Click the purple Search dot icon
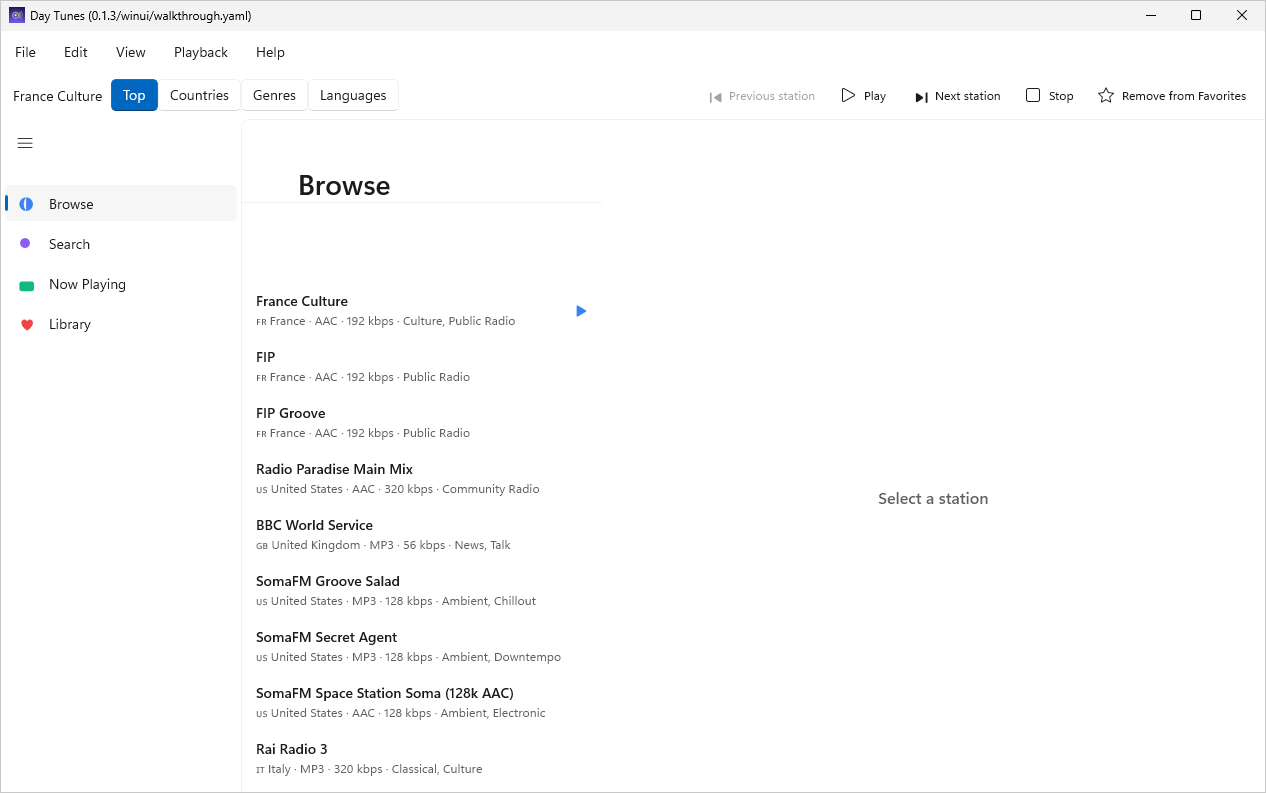This screenshot has height=793, width=1266. tap(25, 243)
